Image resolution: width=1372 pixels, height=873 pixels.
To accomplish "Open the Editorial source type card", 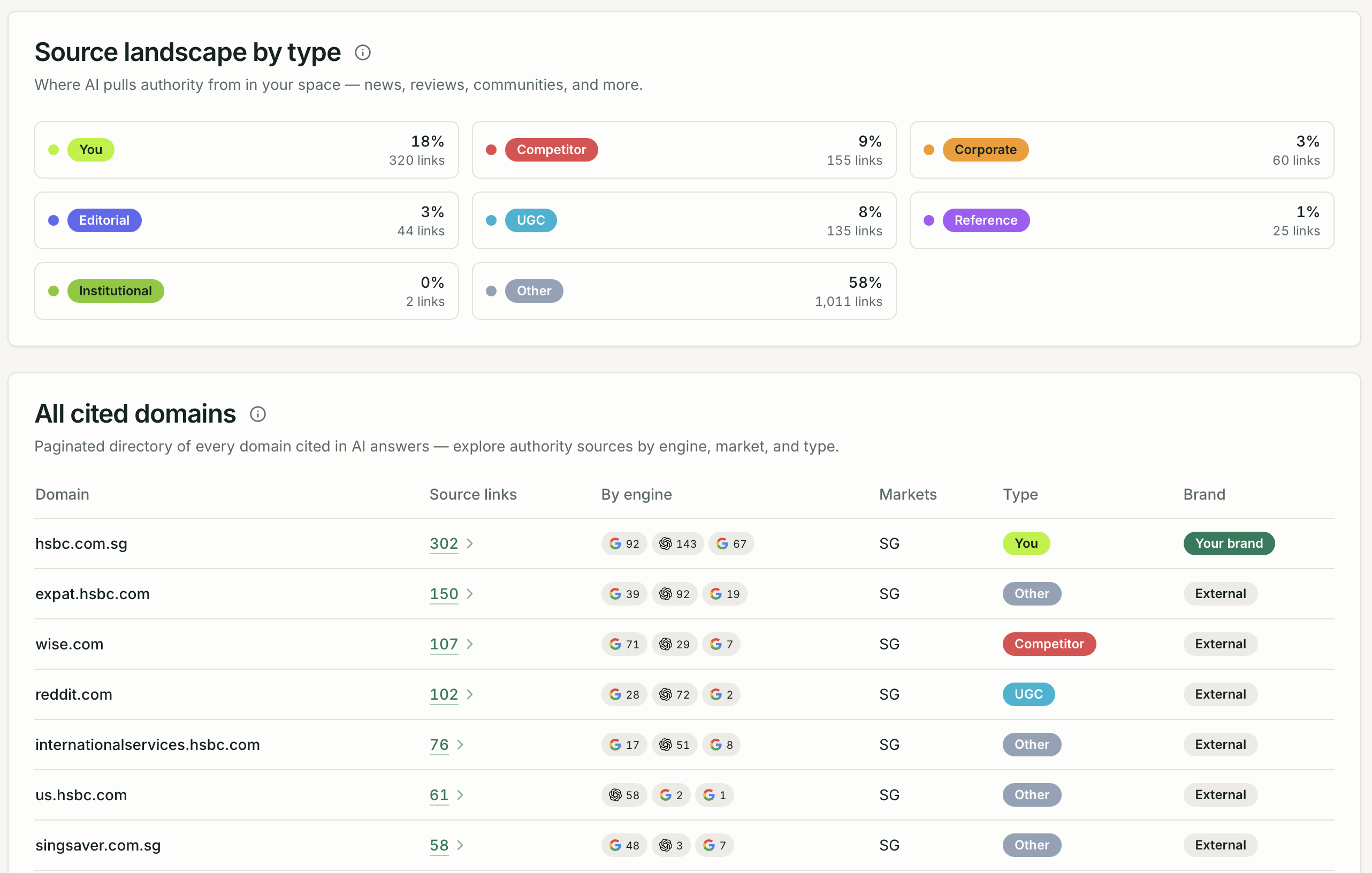I will [x=246, y=220].
